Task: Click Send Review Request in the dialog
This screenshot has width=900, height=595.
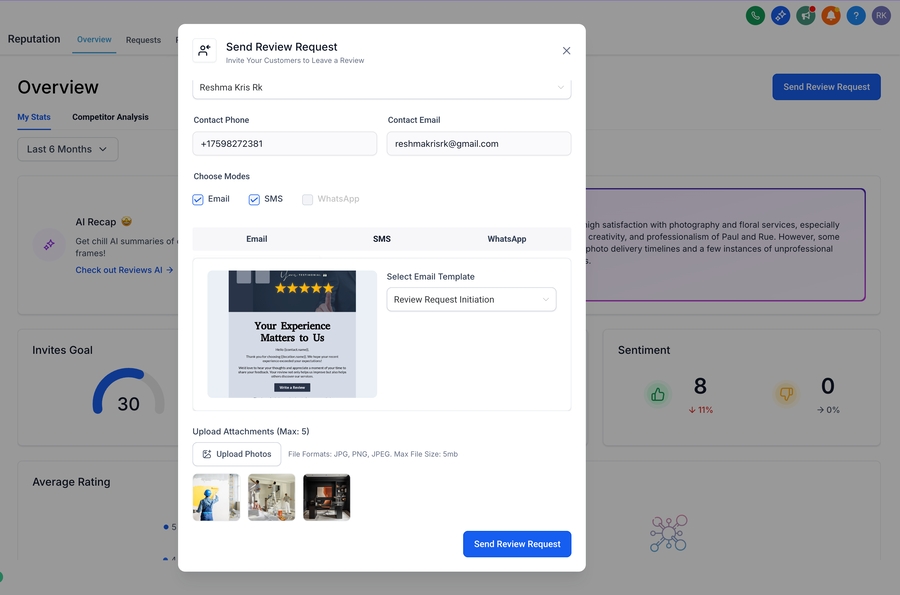Action: click(x=517, y=544)
